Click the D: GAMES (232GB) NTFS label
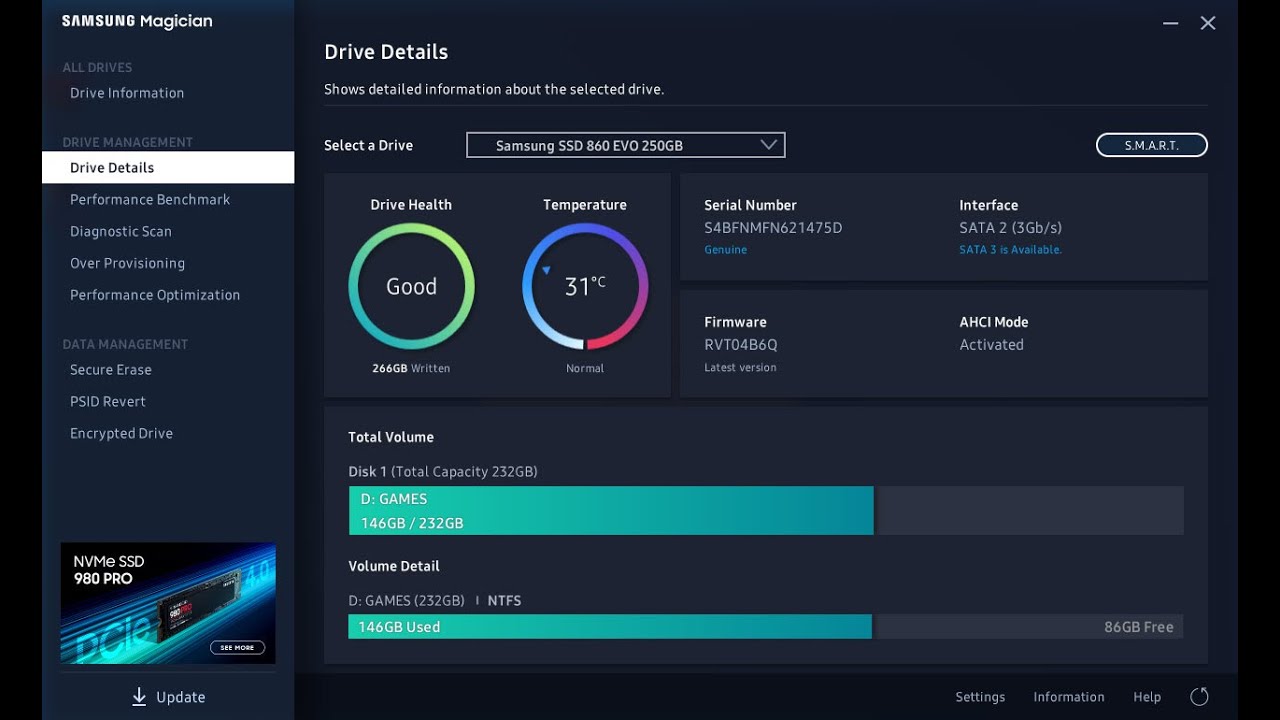 (x=435, y=601)
